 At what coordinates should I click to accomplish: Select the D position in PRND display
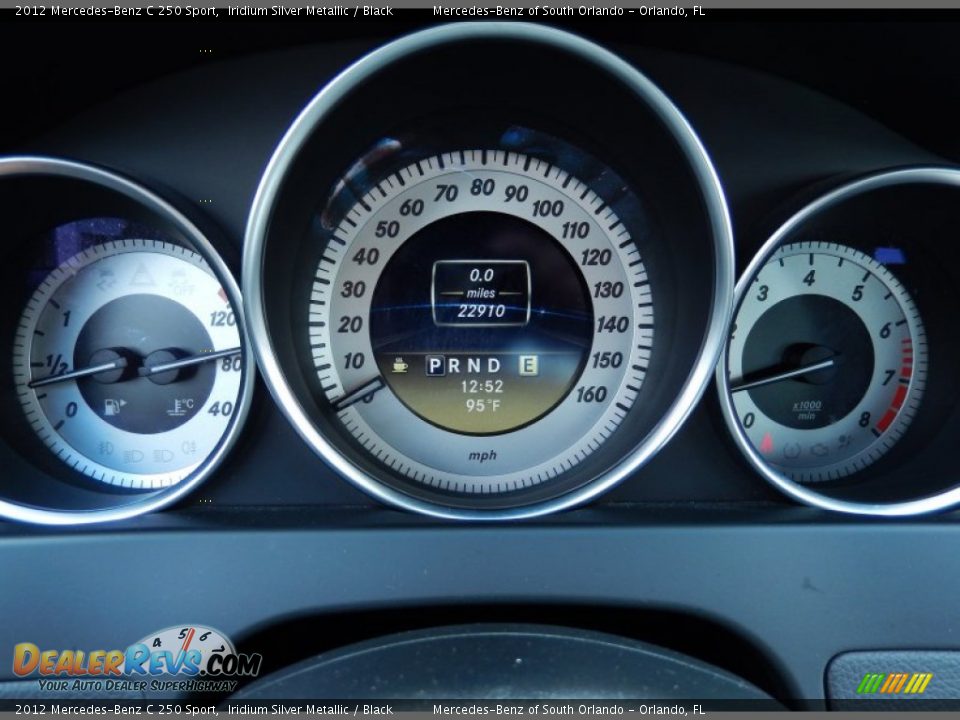(493, 365)
